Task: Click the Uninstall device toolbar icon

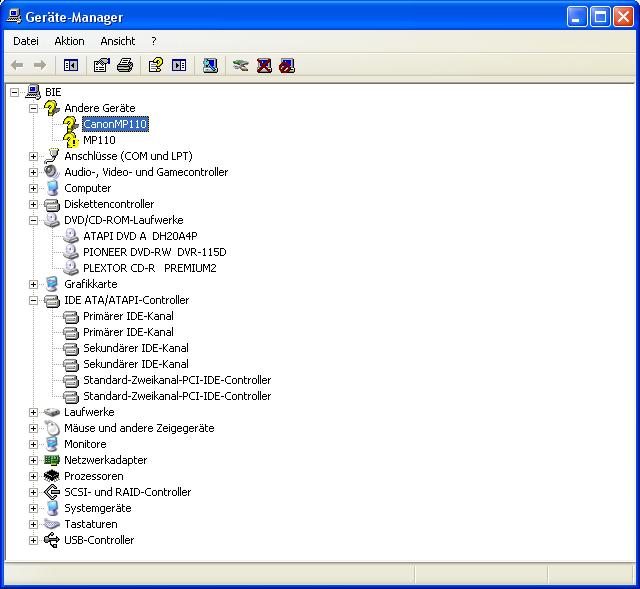Action: 264,66
